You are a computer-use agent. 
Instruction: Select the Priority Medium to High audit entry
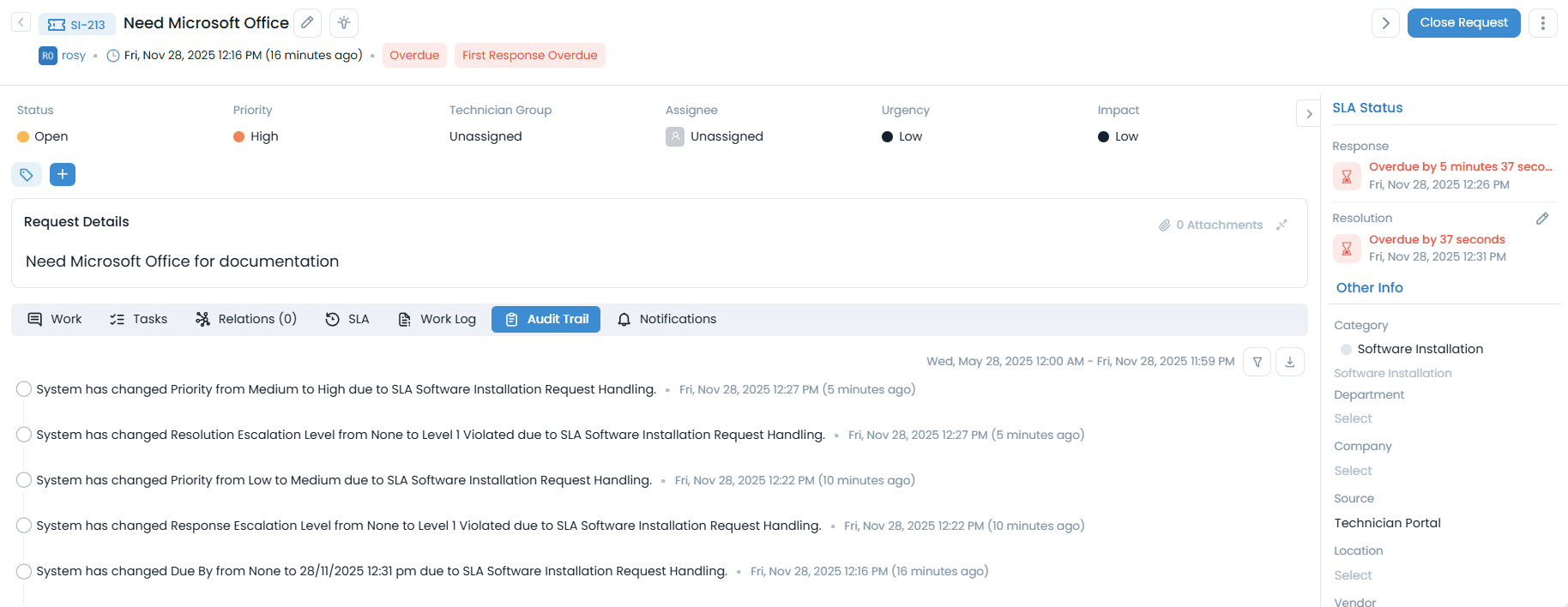(x=24, y=389)
